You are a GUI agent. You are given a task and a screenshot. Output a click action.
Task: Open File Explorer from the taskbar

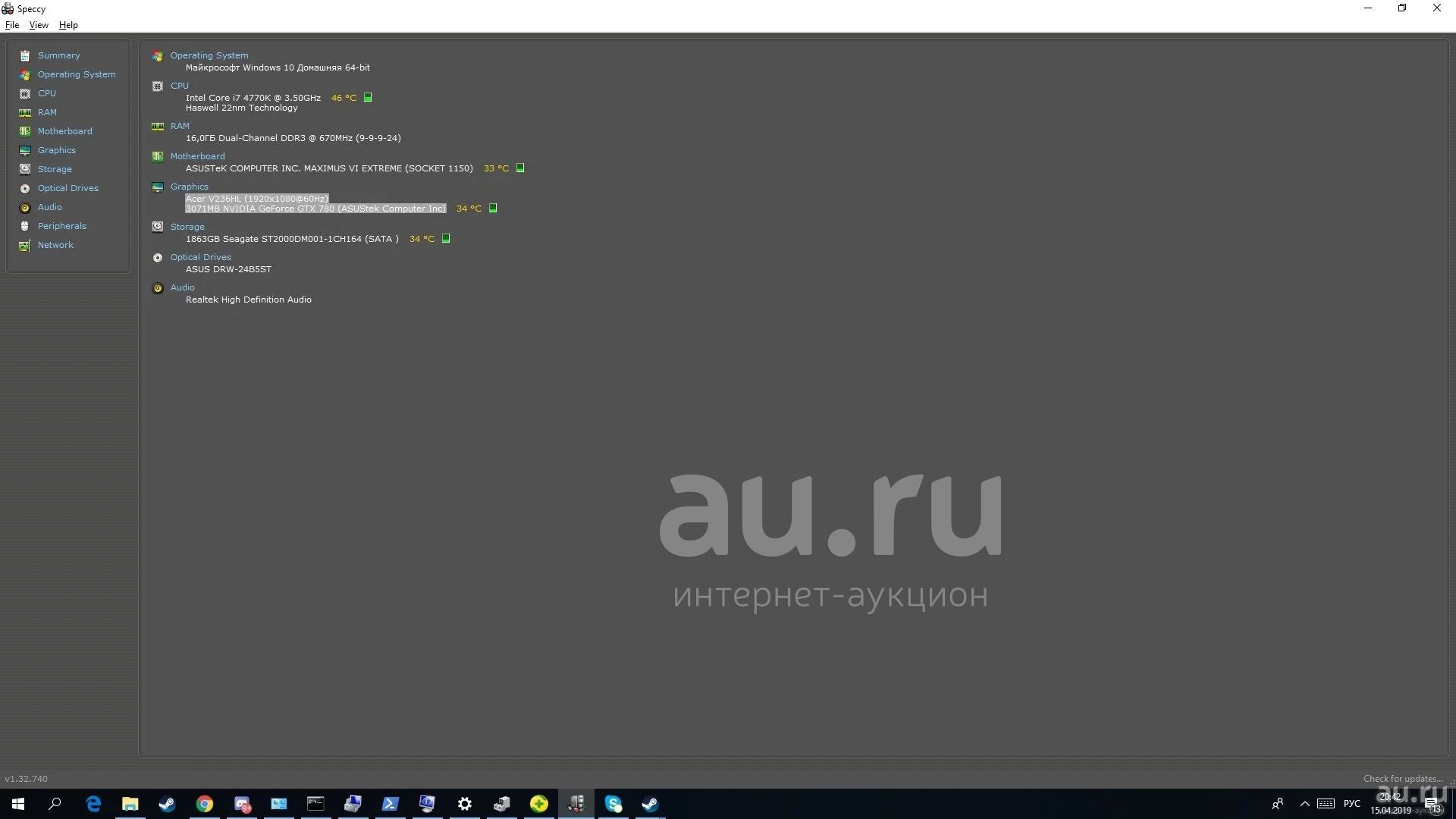[x=130, y=804]
